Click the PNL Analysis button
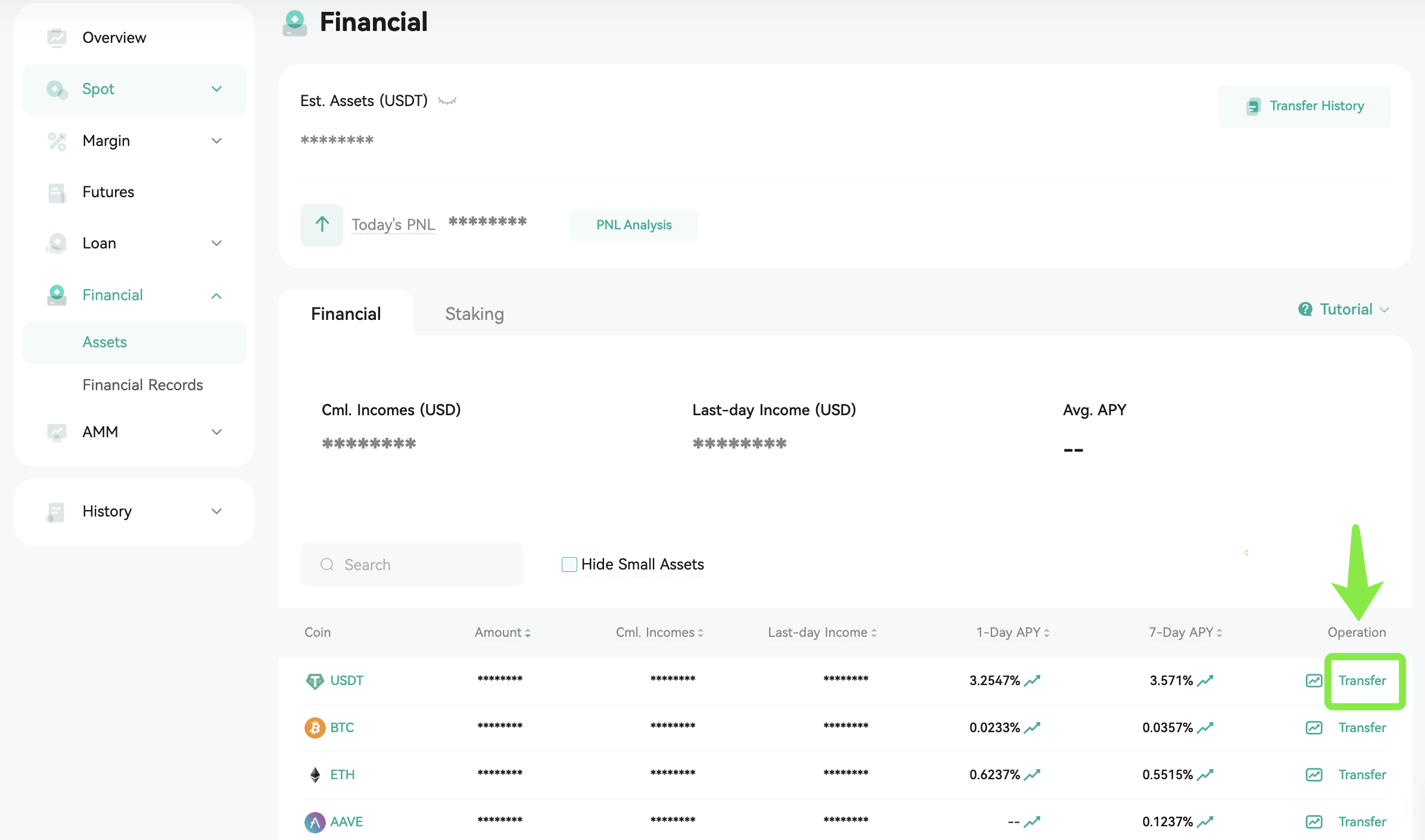This screenshot has height=840, width=1425. click(634, 225)
